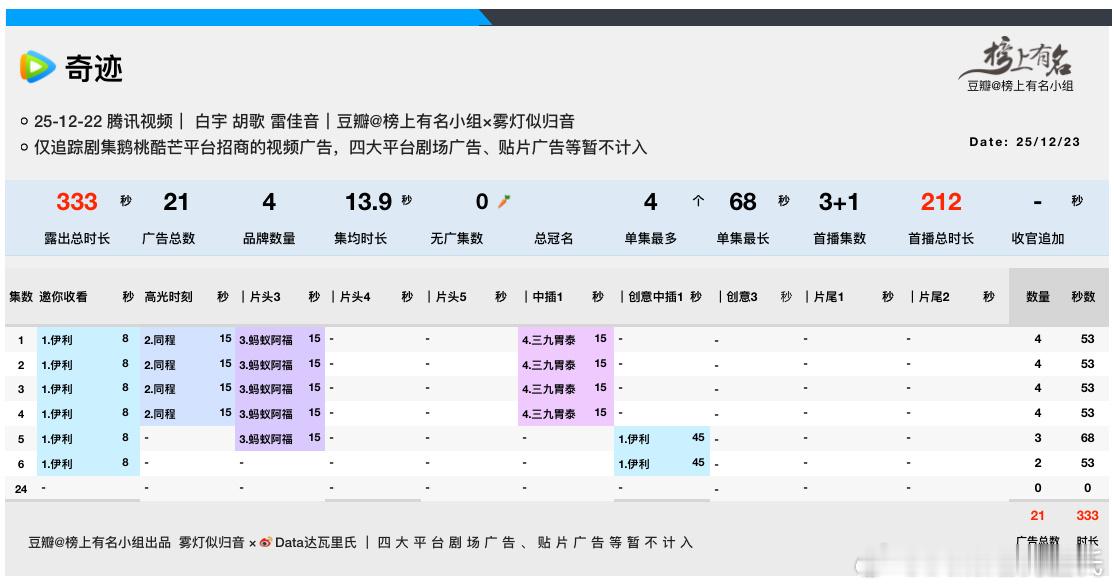This screenshot has height=588, width=1114.
Task: Click the quantity 2 in episode 6 row
Action: [1037, 463]
